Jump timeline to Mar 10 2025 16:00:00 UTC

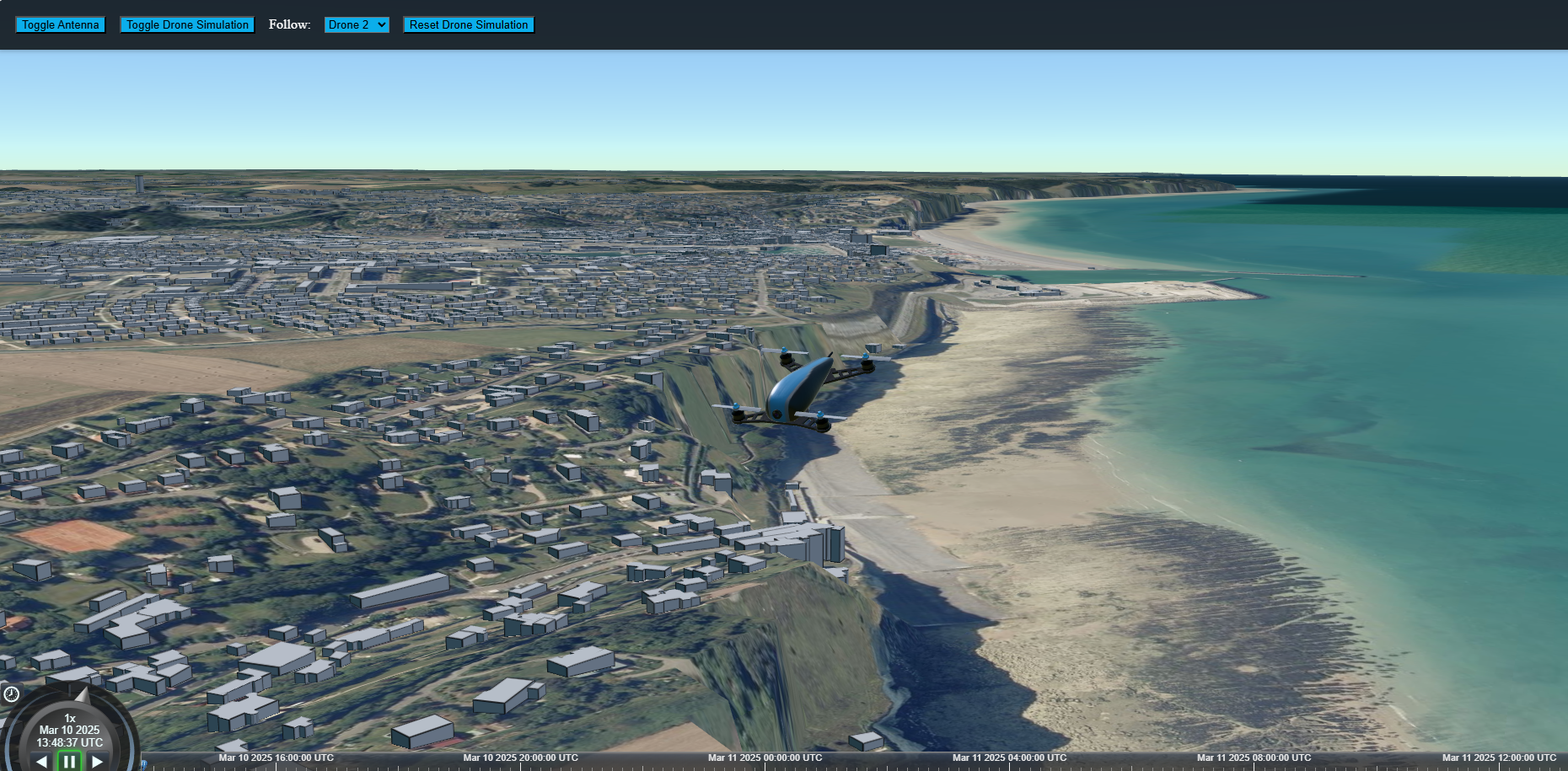[276, 758]
